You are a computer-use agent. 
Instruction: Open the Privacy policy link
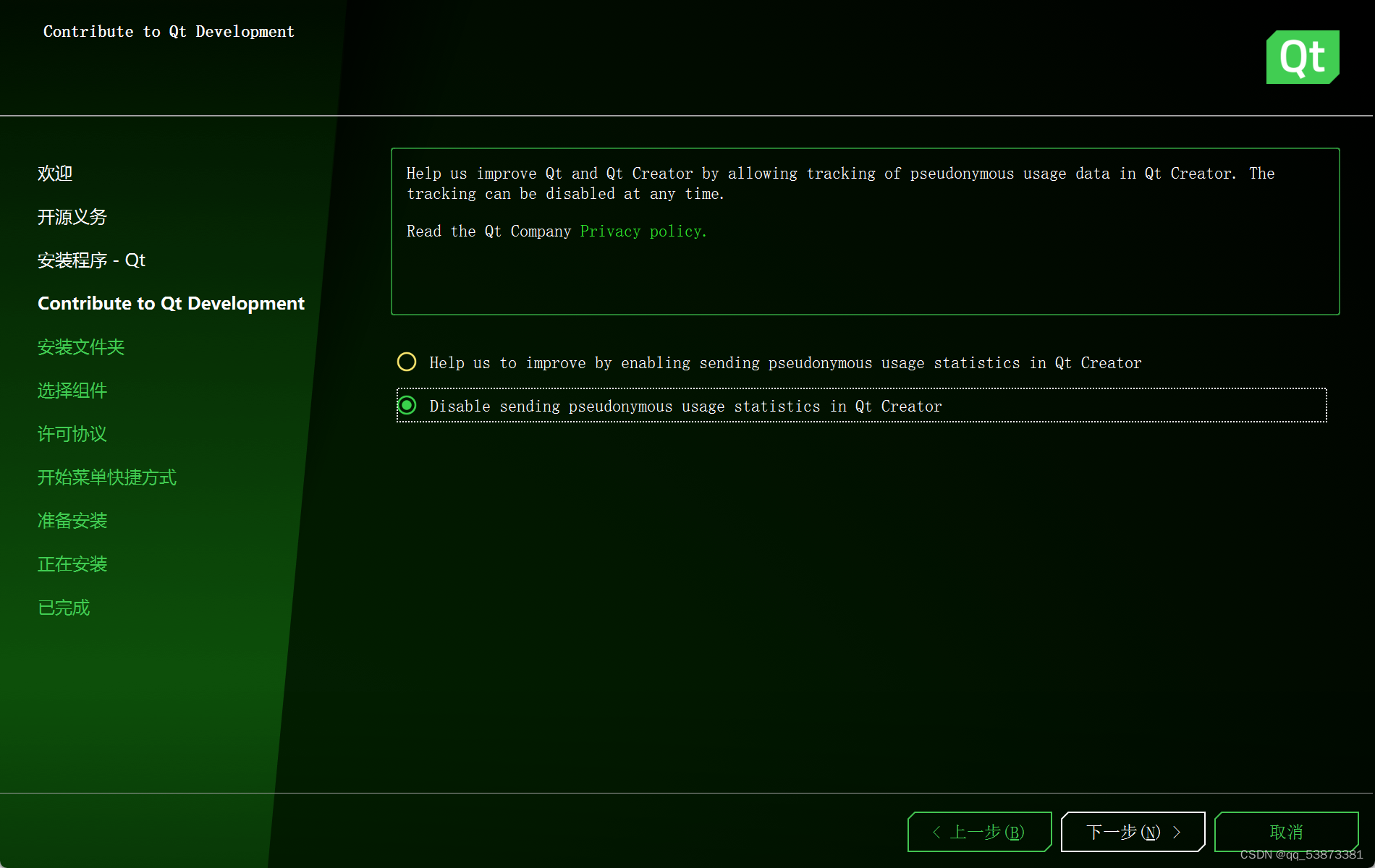[643, 231]
